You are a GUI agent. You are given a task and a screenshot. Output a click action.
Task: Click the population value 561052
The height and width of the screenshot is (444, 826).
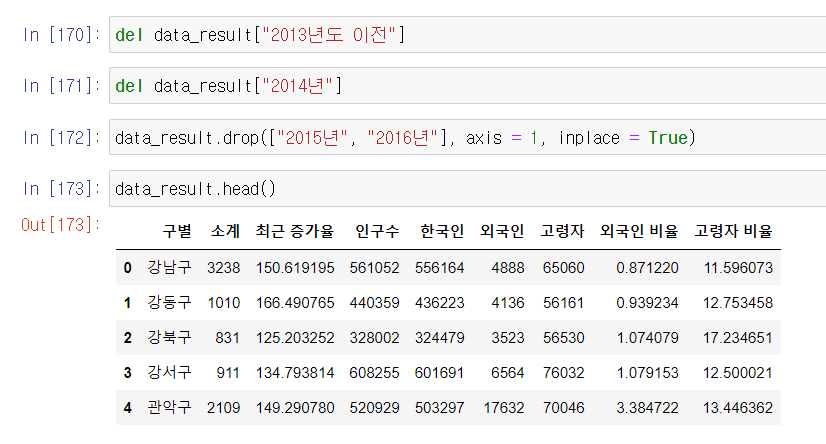tap(375, 268)
